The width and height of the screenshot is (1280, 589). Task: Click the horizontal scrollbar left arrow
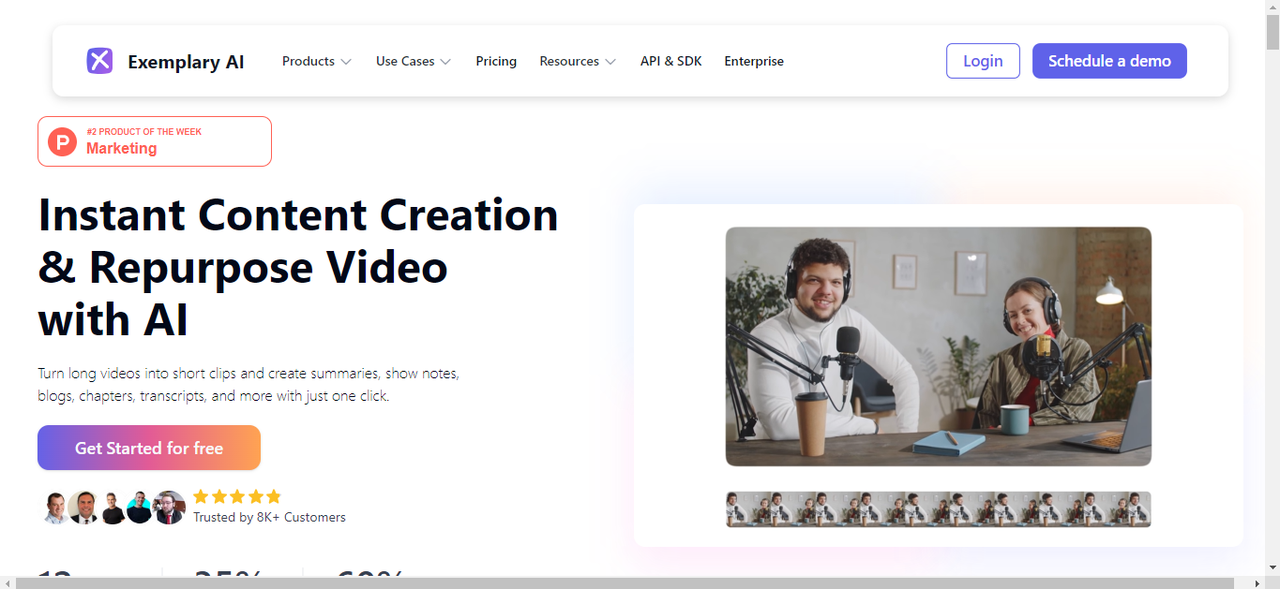[7, 582]
